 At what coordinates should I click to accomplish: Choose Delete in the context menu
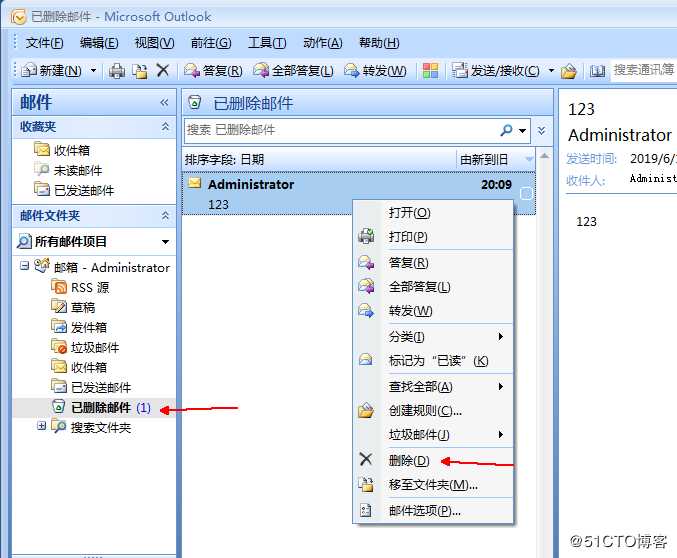point(434,460)
